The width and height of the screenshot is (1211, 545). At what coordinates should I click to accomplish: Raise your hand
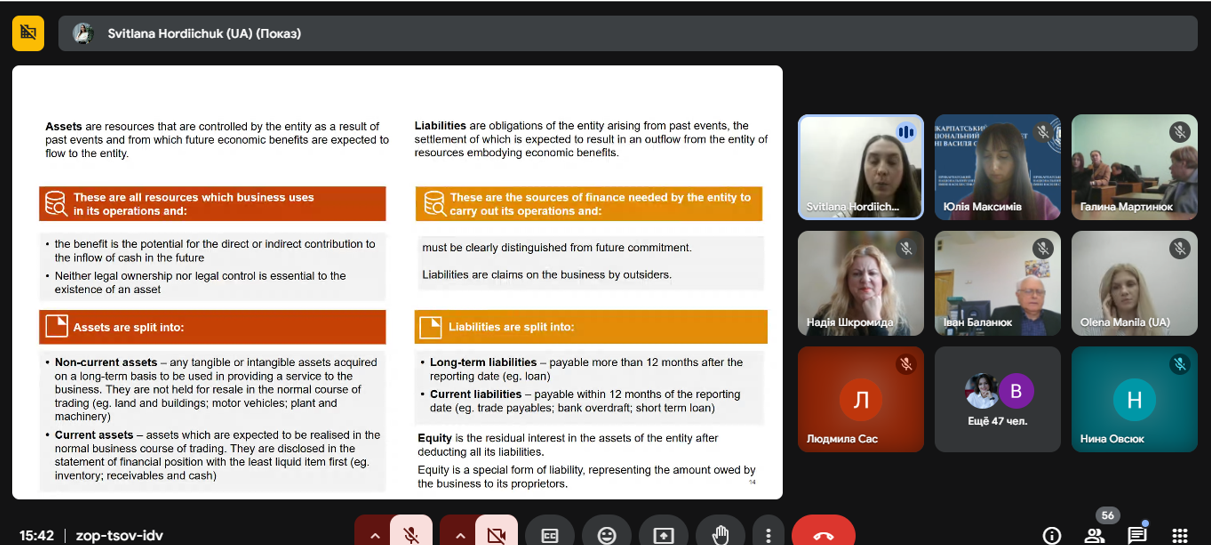tap(720, 535)
